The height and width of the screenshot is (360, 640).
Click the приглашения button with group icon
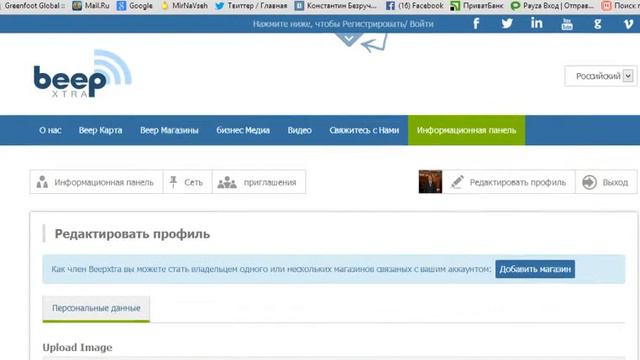(259, 182)
